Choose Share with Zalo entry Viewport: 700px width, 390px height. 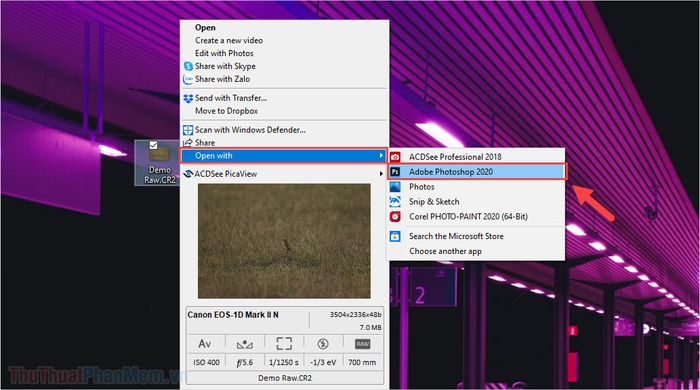[x=222, y=79]
